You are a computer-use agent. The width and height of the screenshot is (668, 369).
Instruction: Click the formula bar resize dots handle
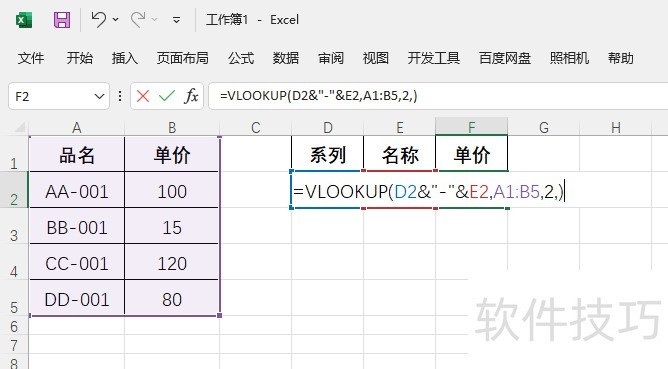point(120,96)
